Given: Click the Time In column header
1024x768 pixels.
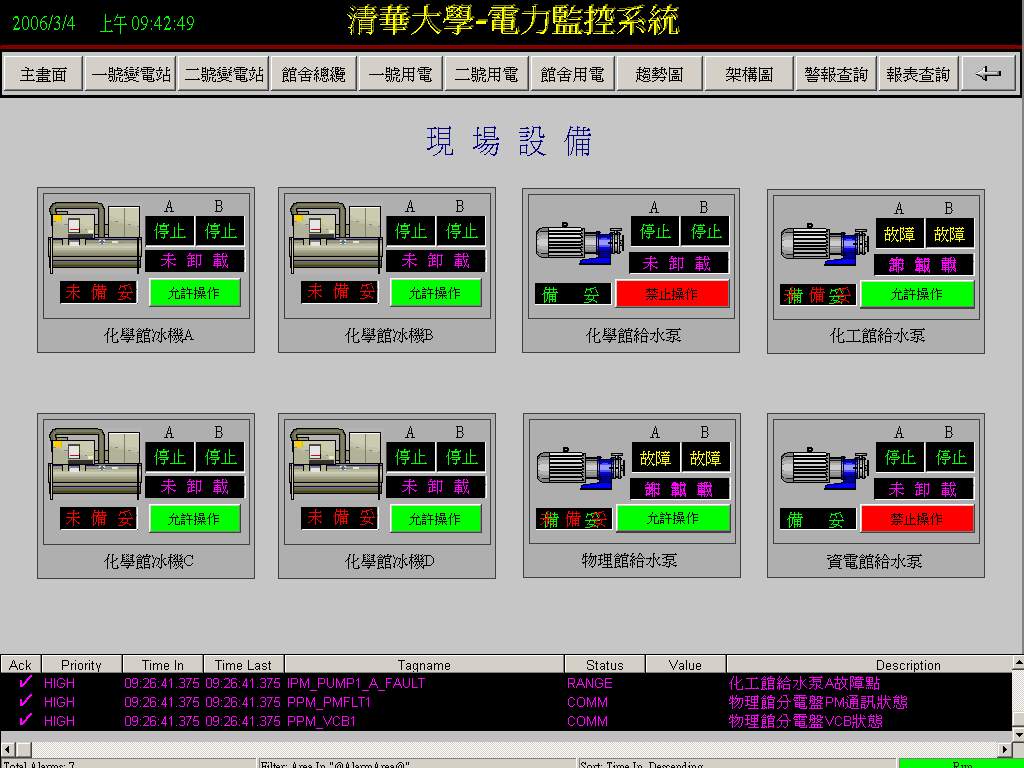Looking at the screenshot, I should (163, 665).
